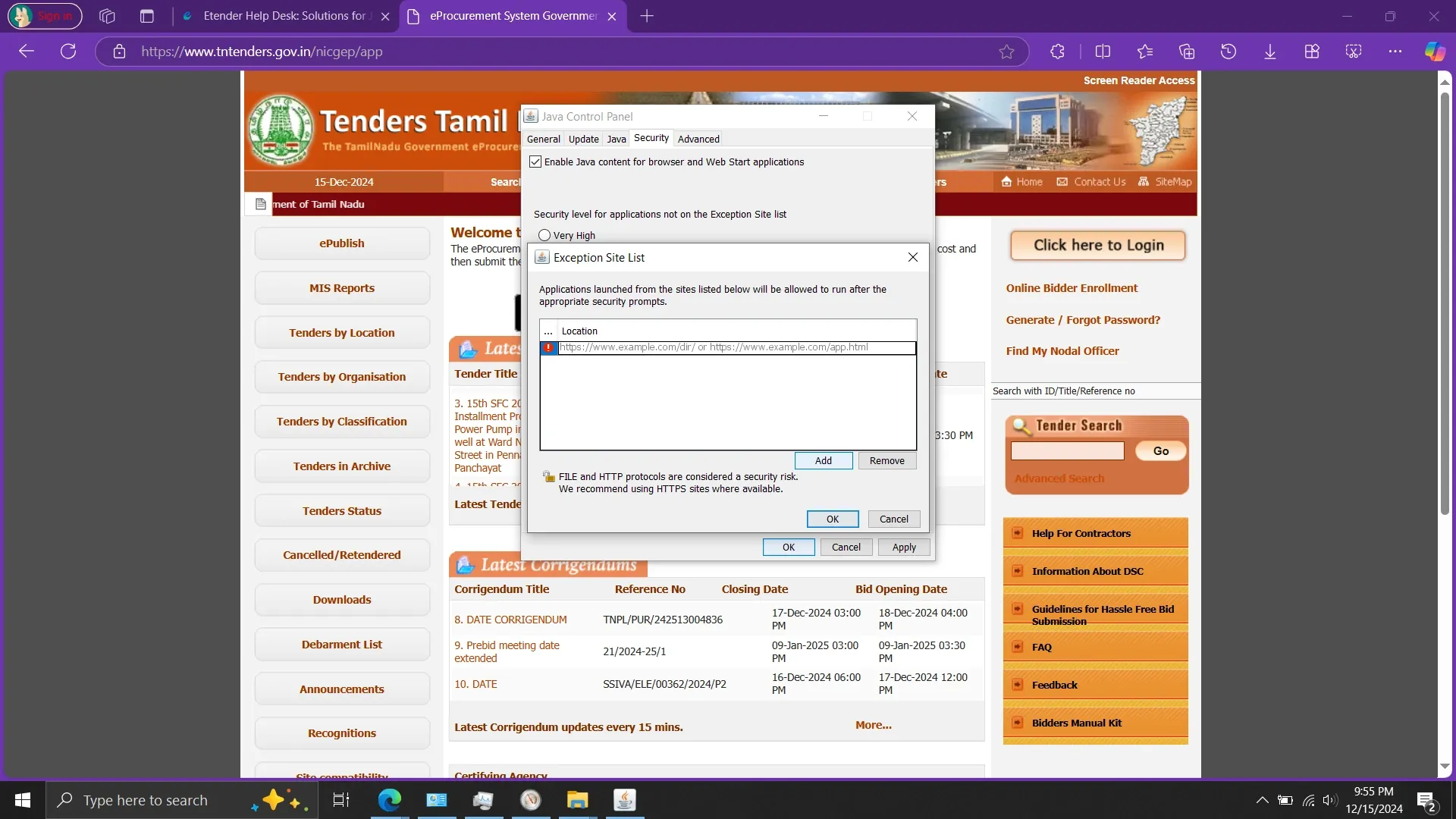Click the Home icon link on site header

coord(1021,182)
